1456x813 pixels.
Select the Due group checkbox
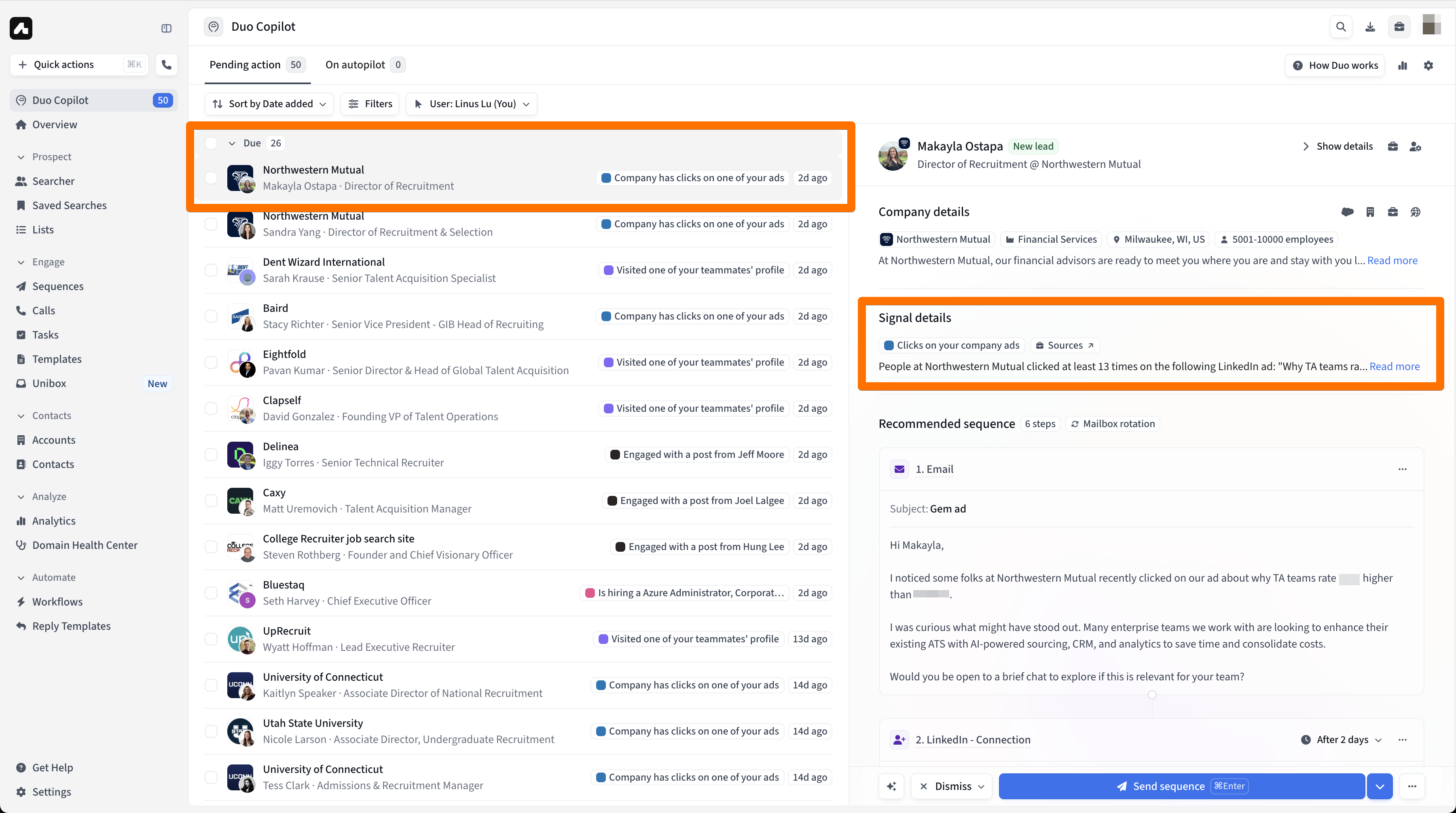211,143
